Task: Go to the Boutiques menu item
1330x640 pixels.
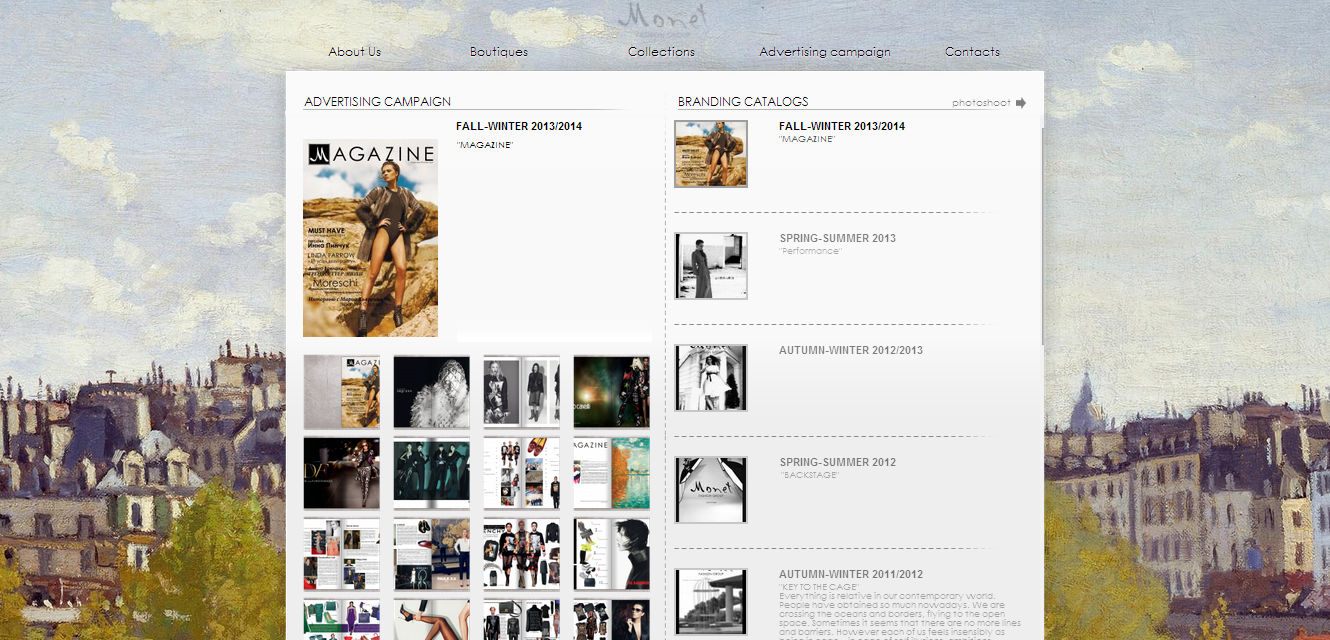Action: (499, 52)
